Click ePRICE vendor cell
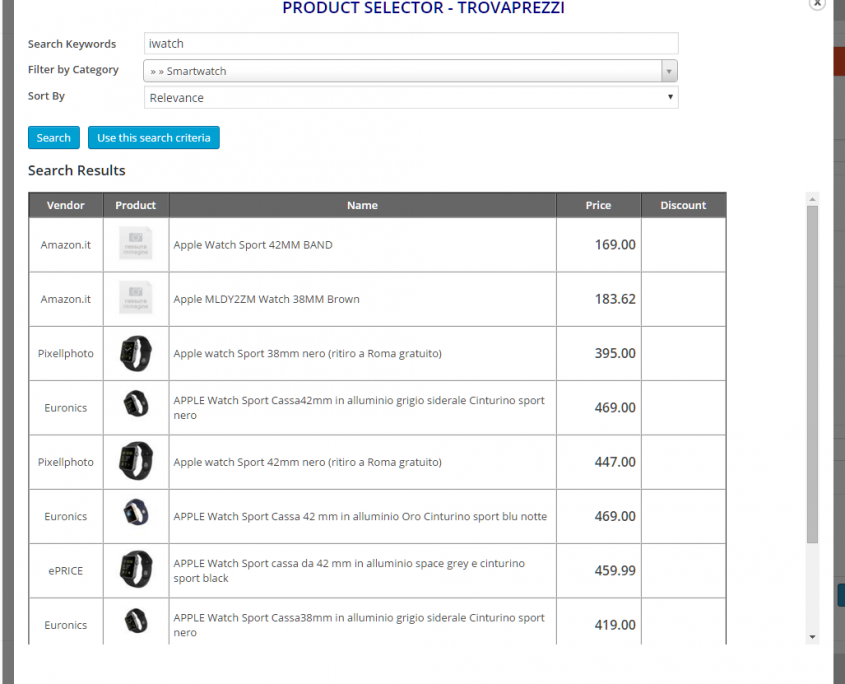The width and height of the screenshot is (845, 684). 66,571
